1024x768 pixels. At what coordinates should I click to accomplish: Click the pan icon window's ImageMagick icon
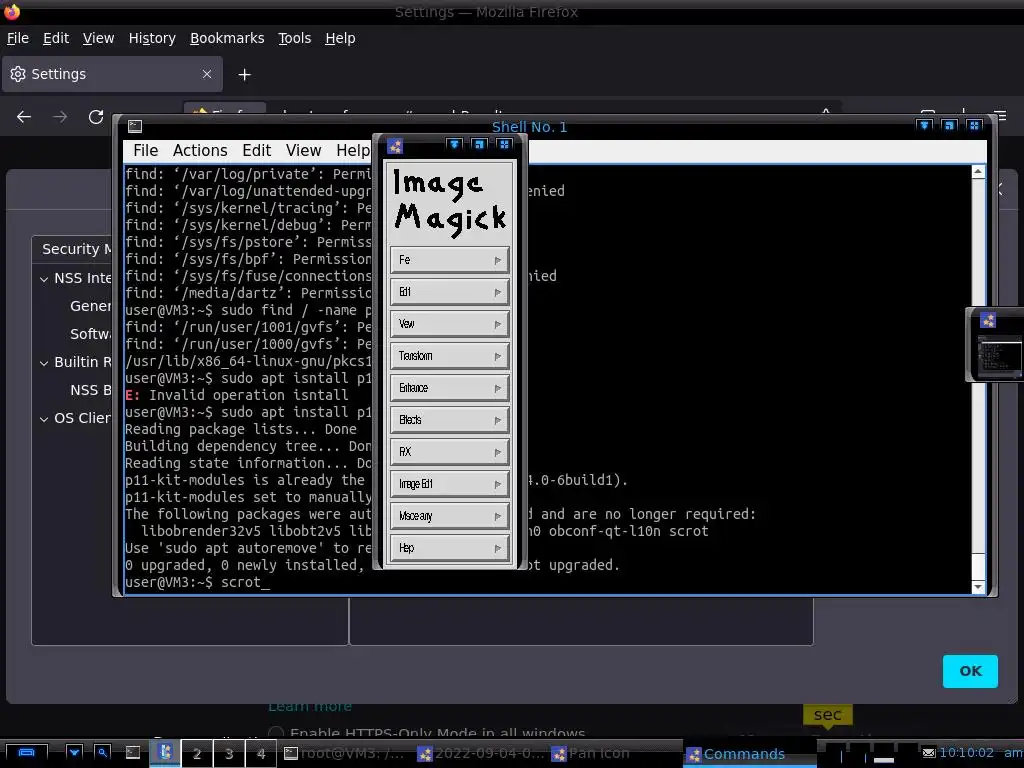(x=988, y=320)
